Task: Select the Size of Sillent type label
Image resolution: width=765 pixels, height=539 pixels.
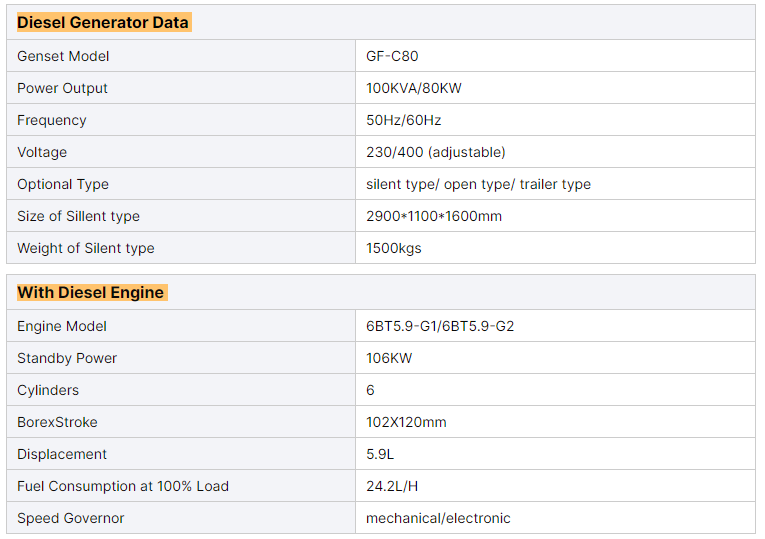Action: (78, 216)
